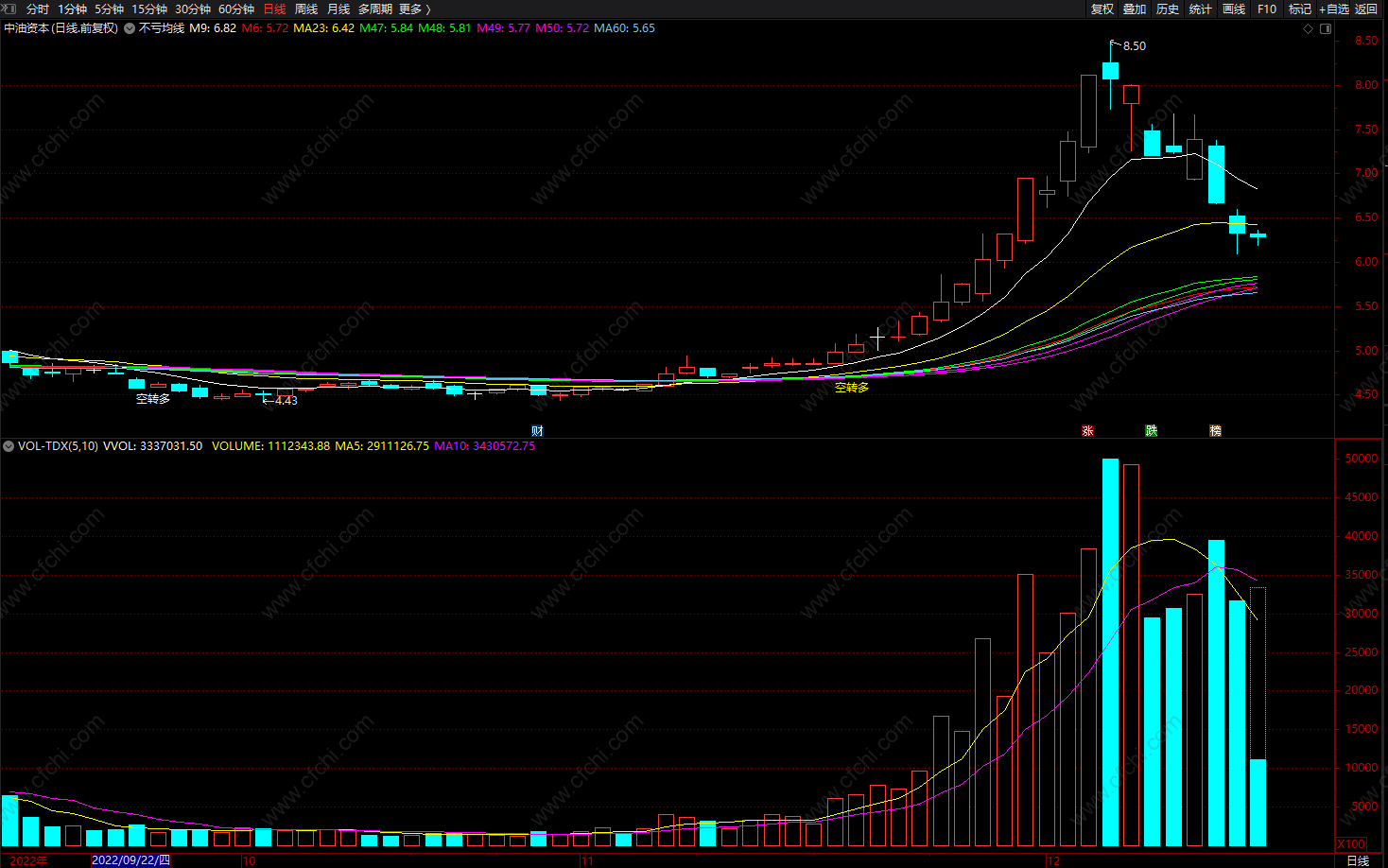Switch to 月线 monthly chart
The width and height of the screenshot is (1388, 868).
coord(338,9)
